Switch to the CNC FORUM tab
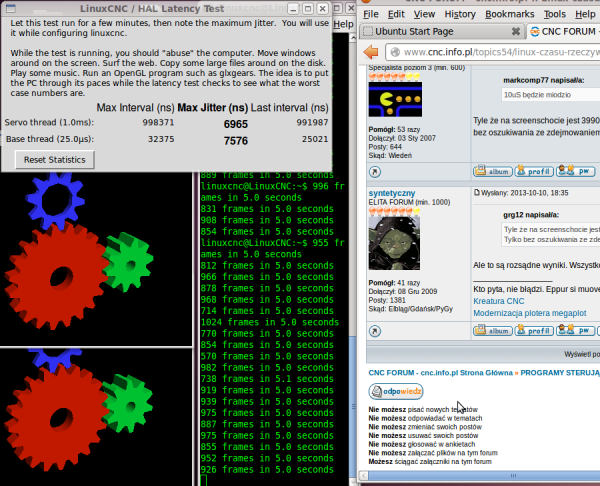Image resolution: width=600 pixels, height=486 pixels. pos(564,31)
